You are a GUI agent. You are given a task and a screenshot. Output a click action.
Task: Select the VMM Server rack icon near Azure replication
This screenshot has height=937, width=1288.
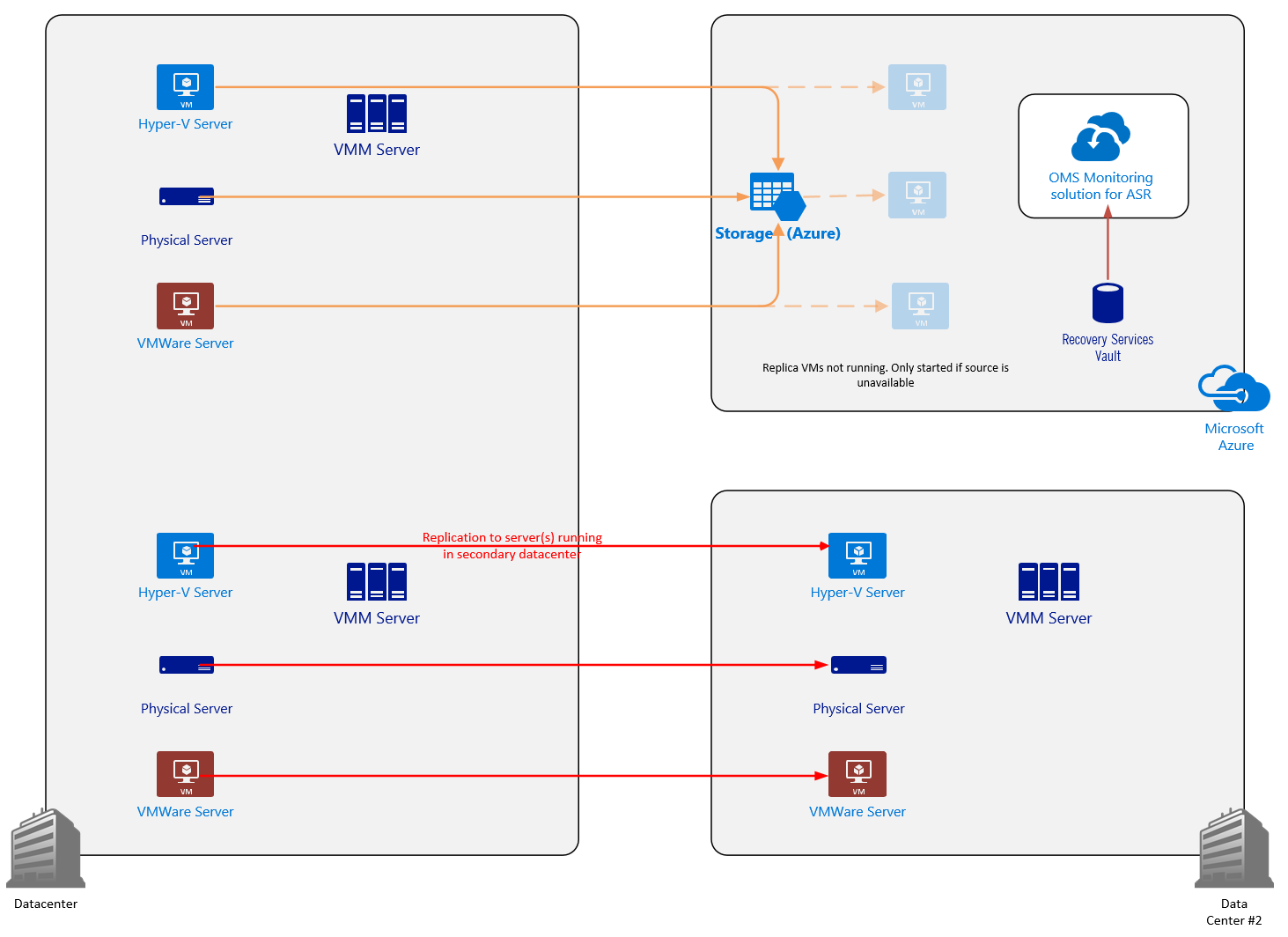click(377, 114)
